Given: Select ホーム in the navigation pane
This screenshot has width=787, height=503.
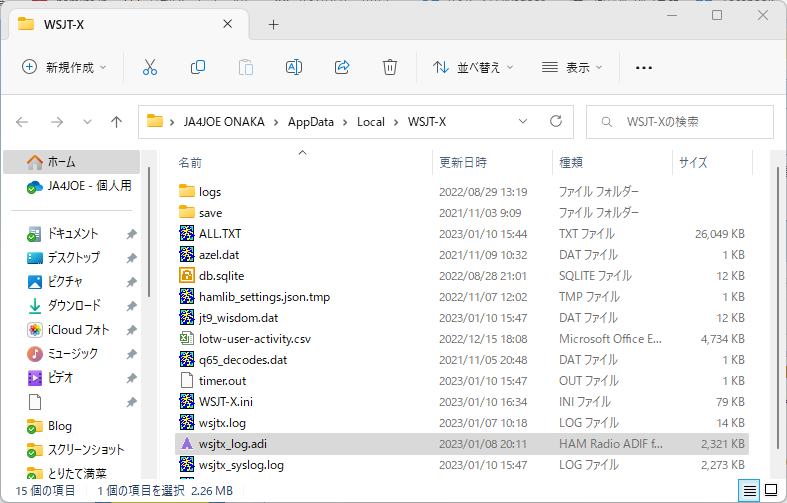Looking at the screenshot, I should [x=71, y=162].
